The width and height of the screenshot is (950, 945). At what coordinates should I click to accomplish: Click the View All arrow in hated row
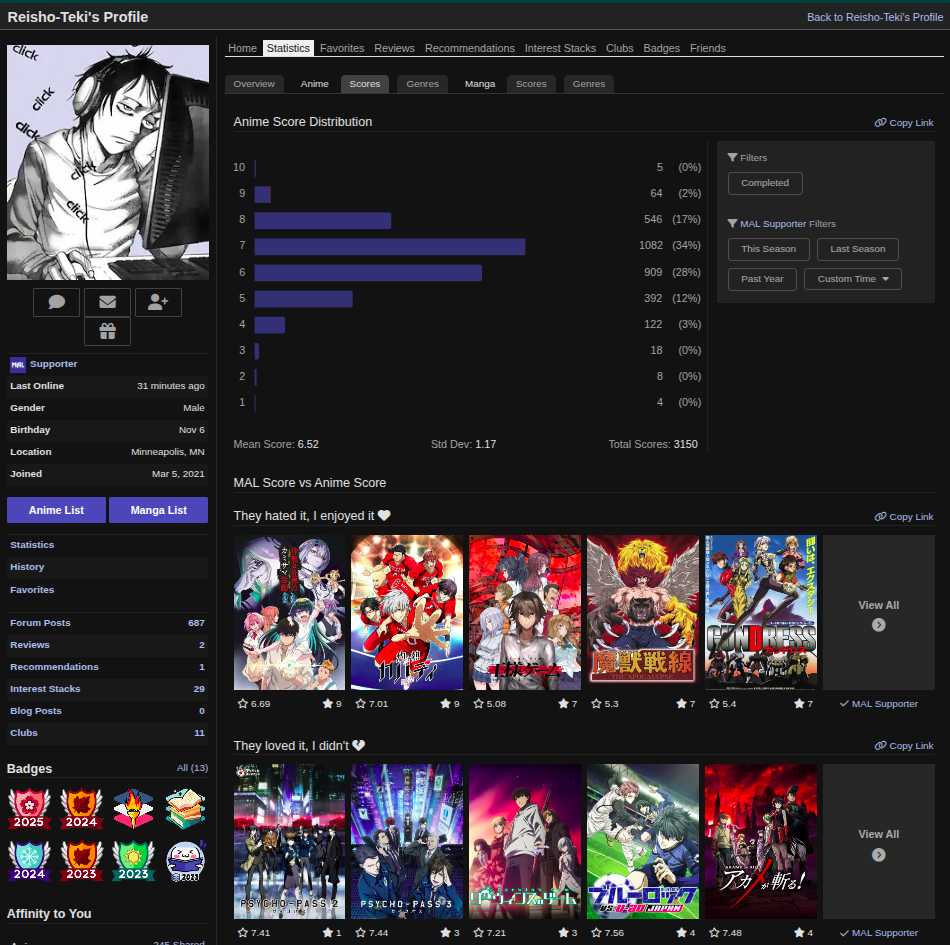[878, 625]
